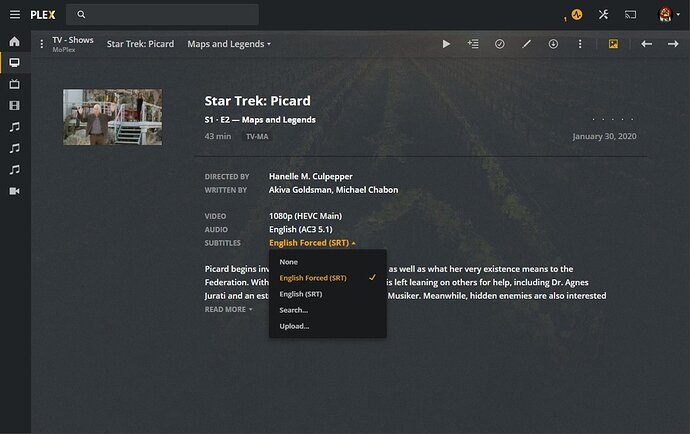This screenshot has height=434, width=690.
Task: Go to Home in the sidebar
Action: point(15,41)
